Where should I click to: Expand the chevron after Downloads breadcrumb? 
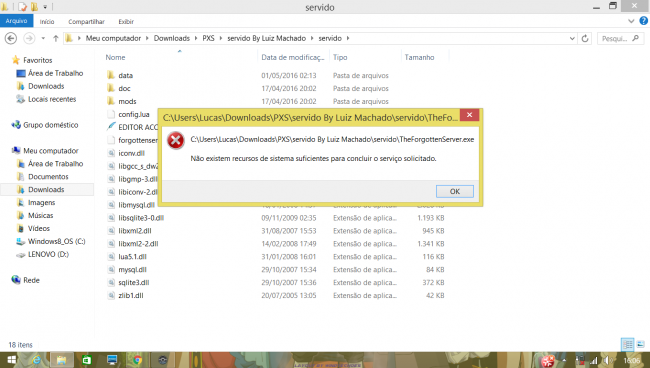click(x=196, y=38)
